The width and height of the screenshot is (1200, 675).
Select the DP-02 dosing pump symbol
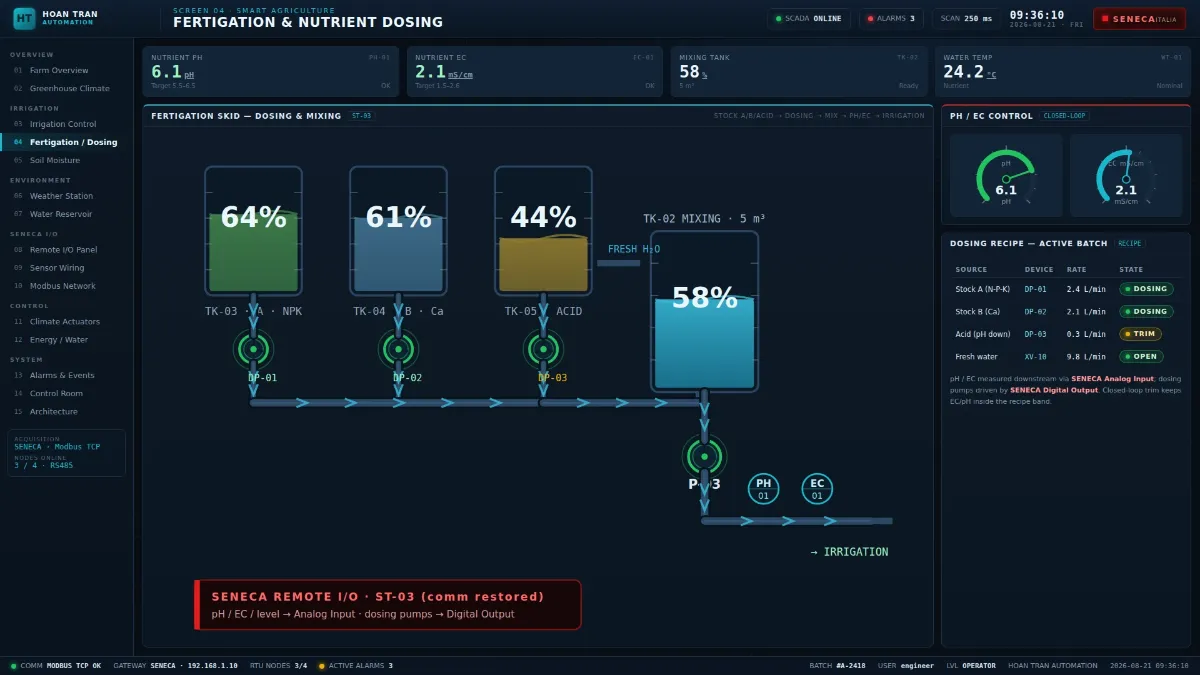(398, 349)
